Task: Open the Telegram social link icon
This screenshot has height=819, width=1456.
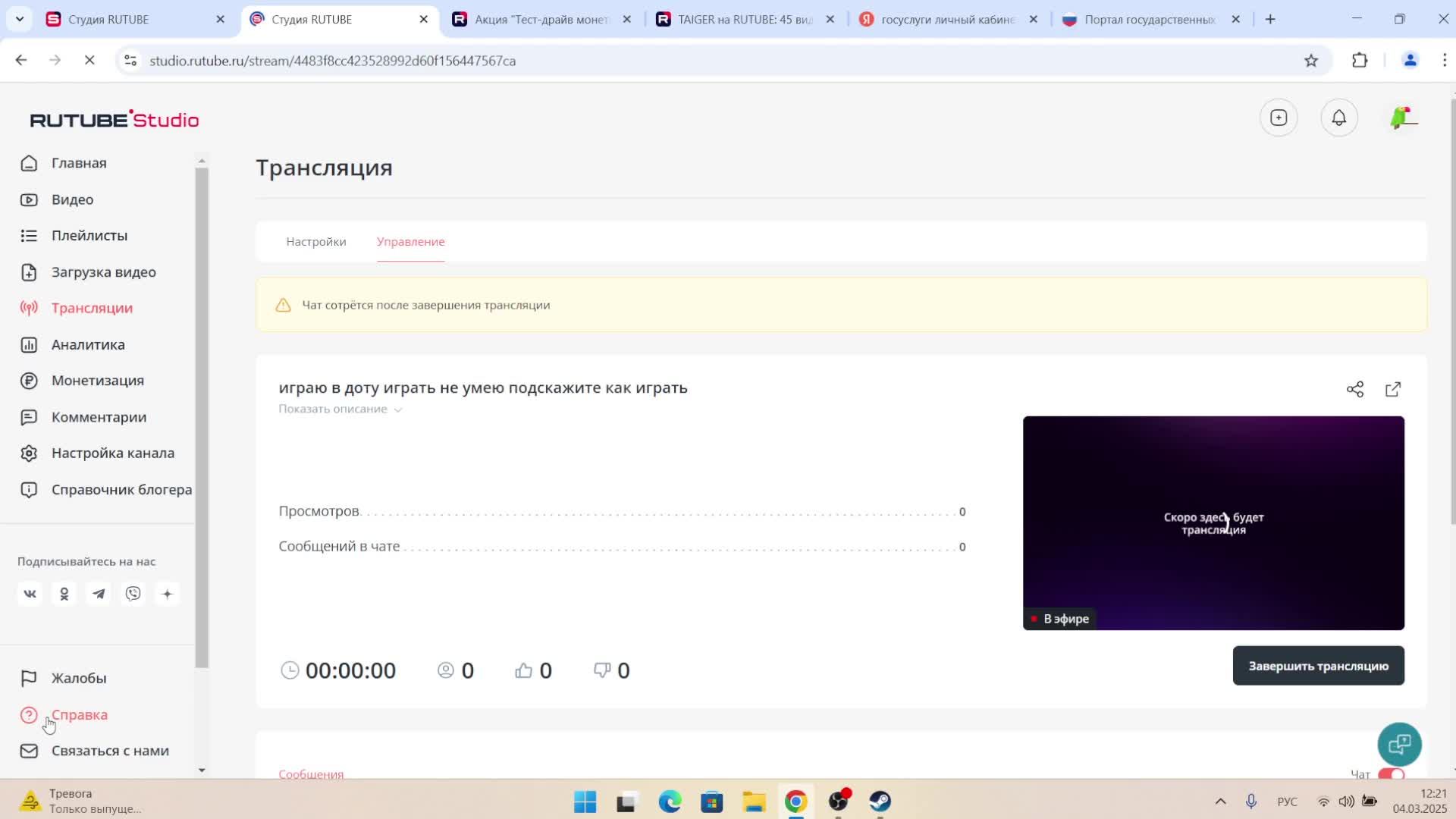Action: pyautogui.click(x=99, y=594)
